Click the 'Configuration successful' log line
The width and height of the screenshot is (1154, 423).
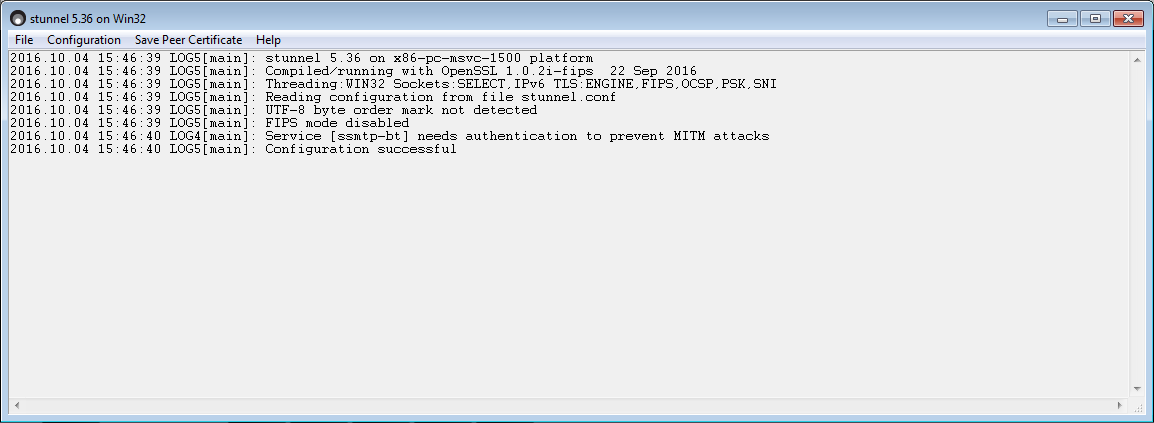233,149
